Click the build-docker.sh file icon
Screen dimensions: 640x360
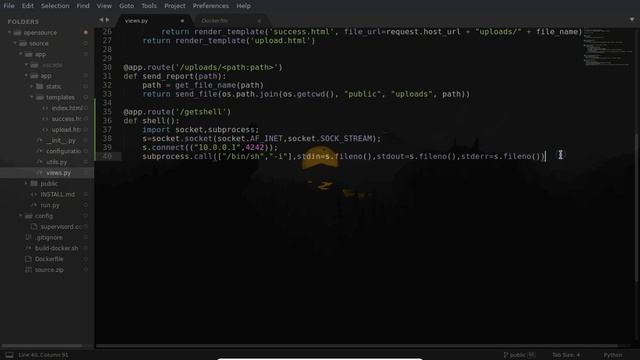click(28, 248)
